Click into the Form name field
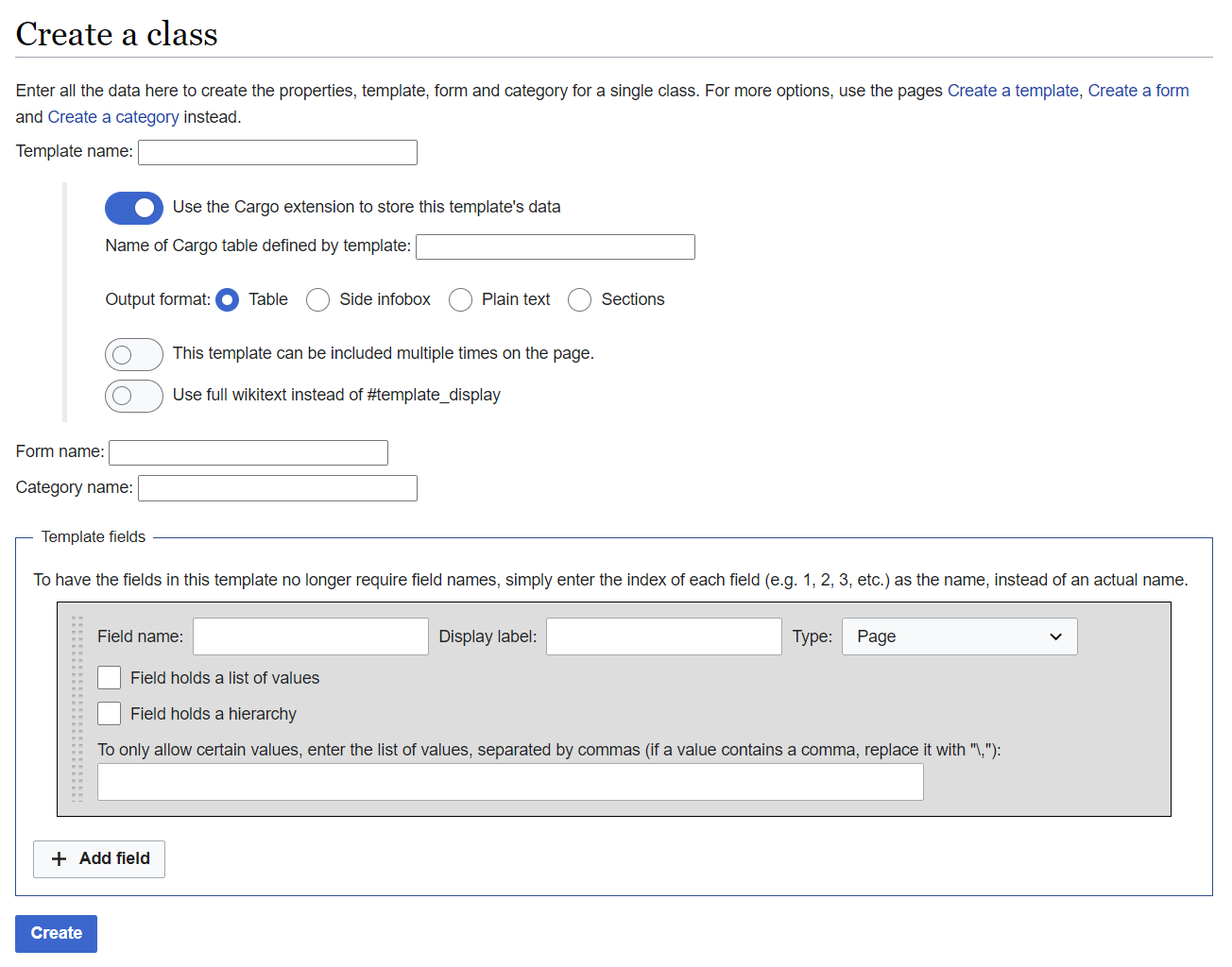The height and width of the screenshot is (967, 1232). tap(248, 452)
